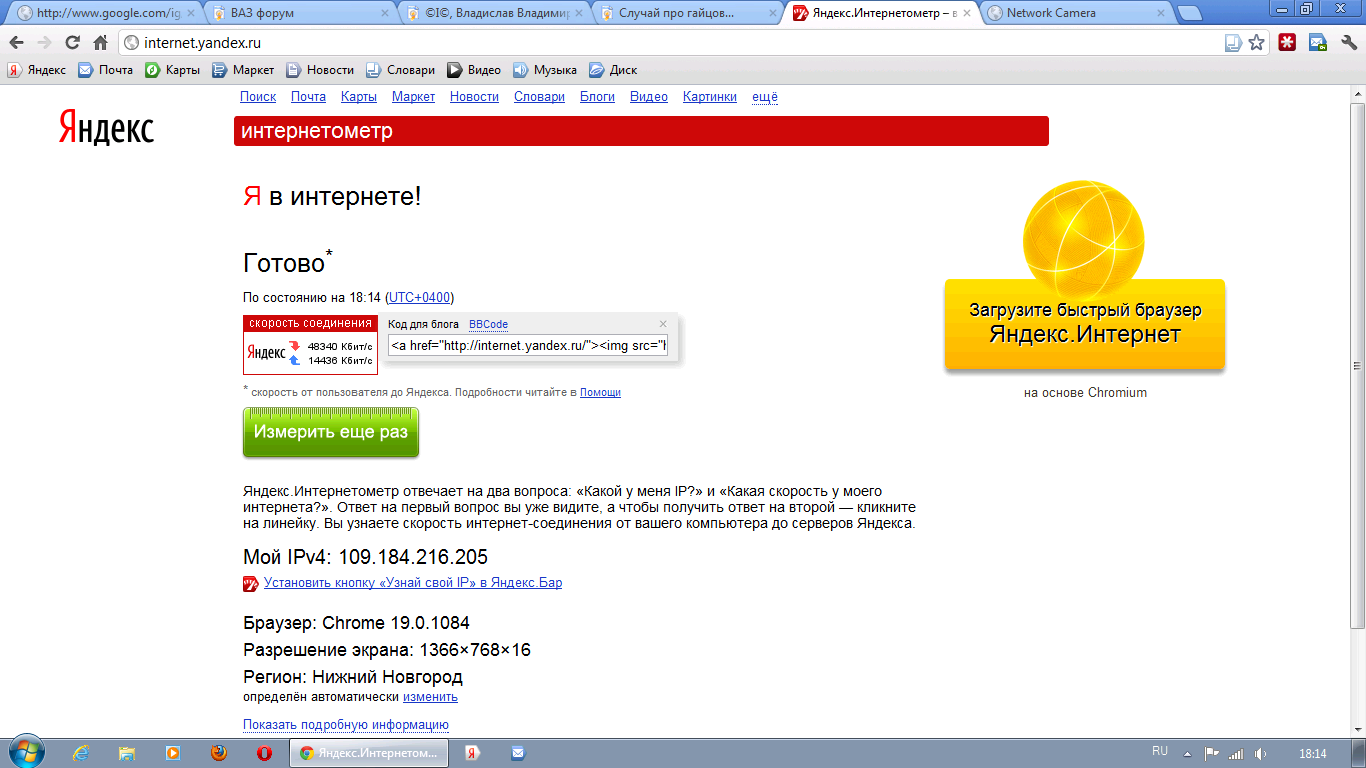The height and width of the screenshot is (768, 1366).
Task: Bookmark this page with the star icon
Action: pos(1257,43)
